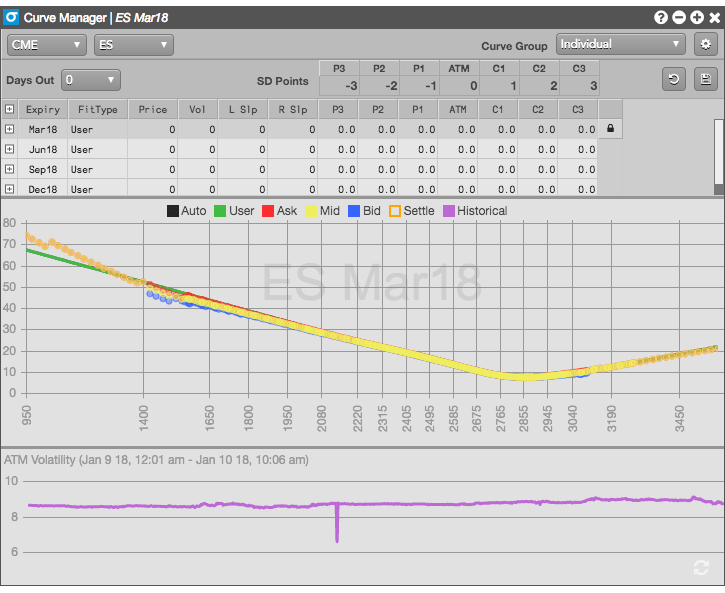Click the User FitType cell for Jun18

pos(98,149)
